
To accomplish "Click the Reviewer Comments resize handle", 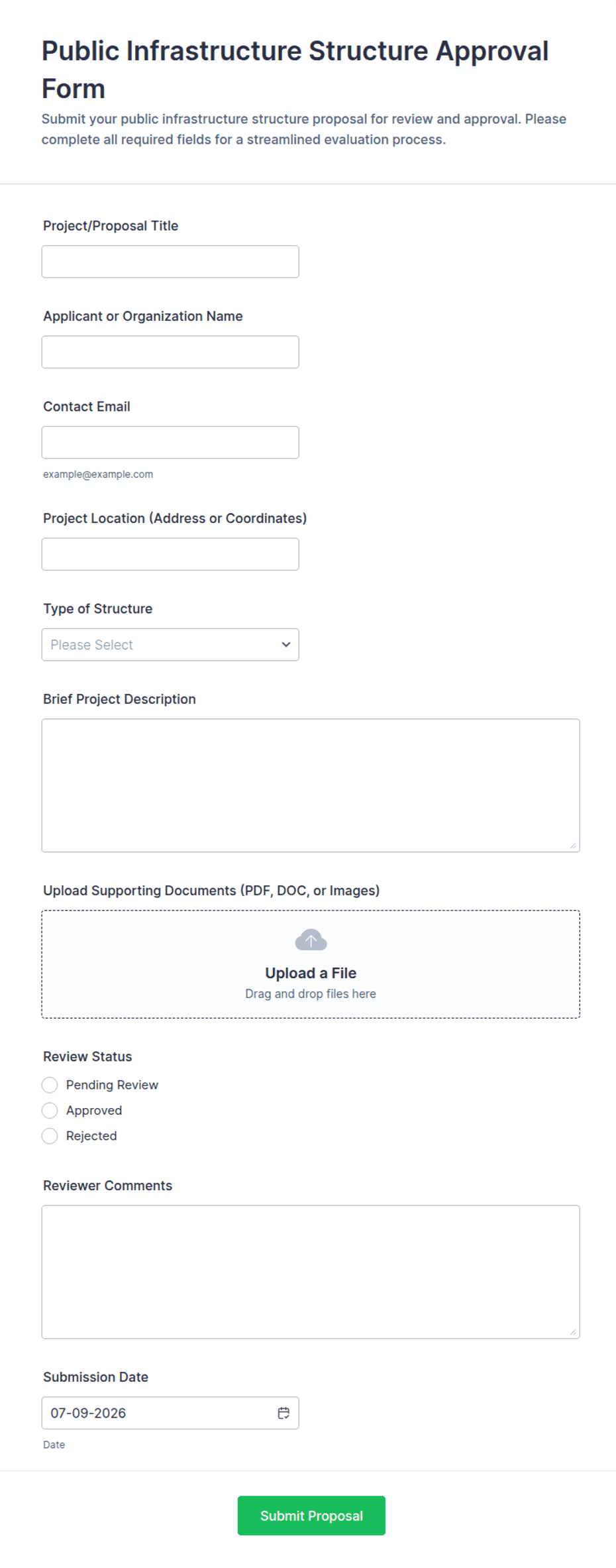I will tap(573, 1331).
